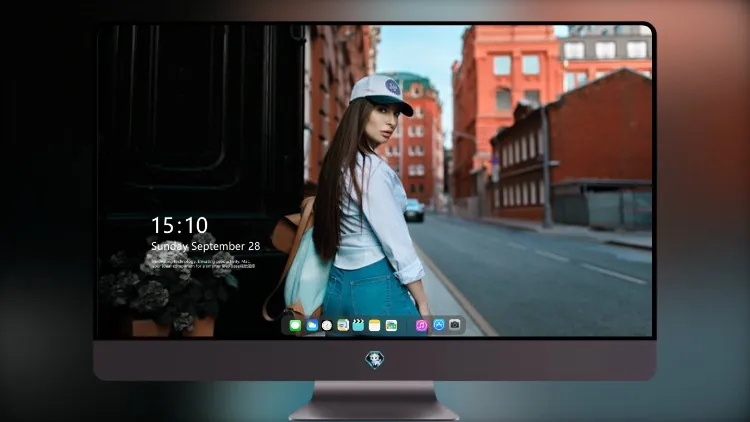Open the Camera app in the dock
Screen dimensions: 750x422
(x=454, y=325)
